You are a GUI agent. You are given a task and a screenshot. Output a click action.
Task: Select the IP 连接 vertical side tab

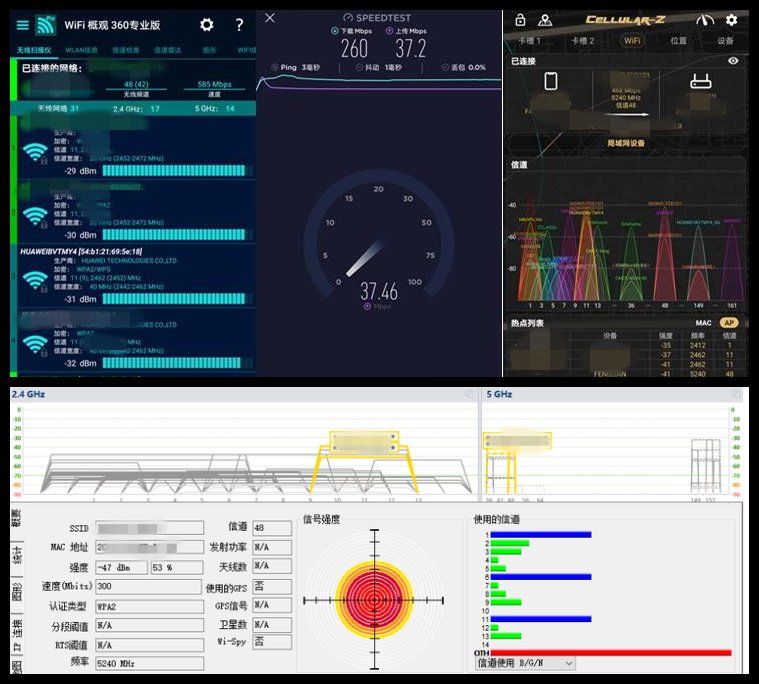point(16,635)
